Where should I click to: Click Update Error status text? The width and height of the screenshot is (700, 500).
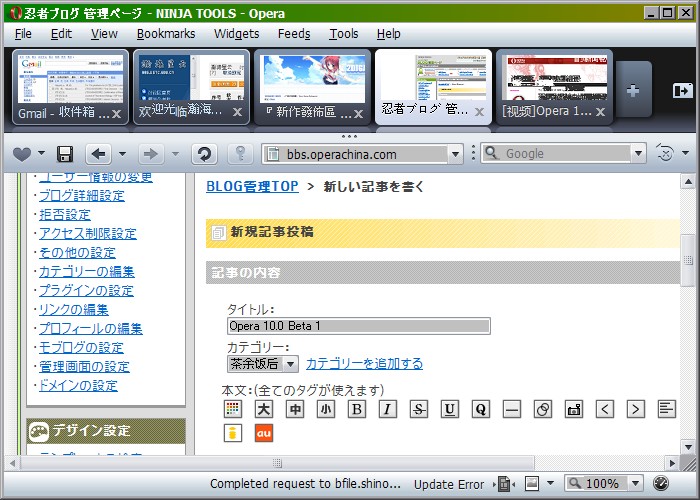coord(449,484)
